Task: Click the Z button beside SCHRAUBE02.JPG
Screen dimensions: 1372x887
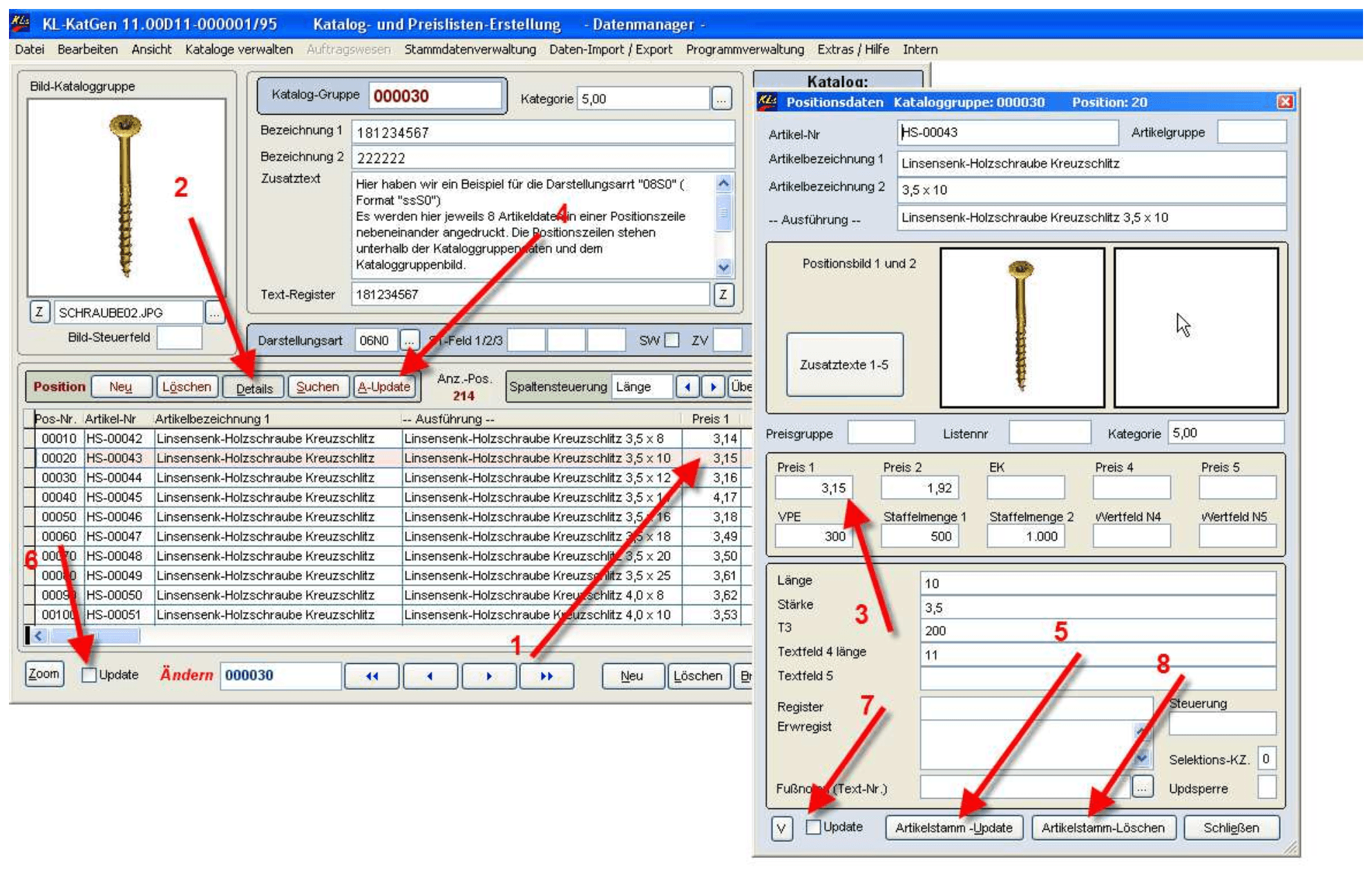Action: [39, 312]
